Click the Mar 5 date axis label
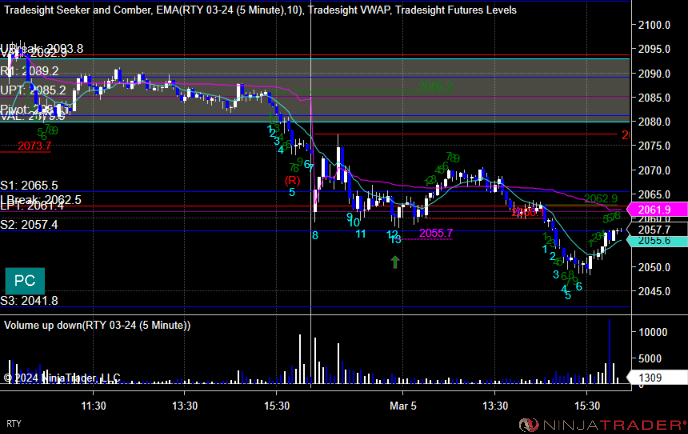The height and width of the screenshot is (434, 688). 403,406
